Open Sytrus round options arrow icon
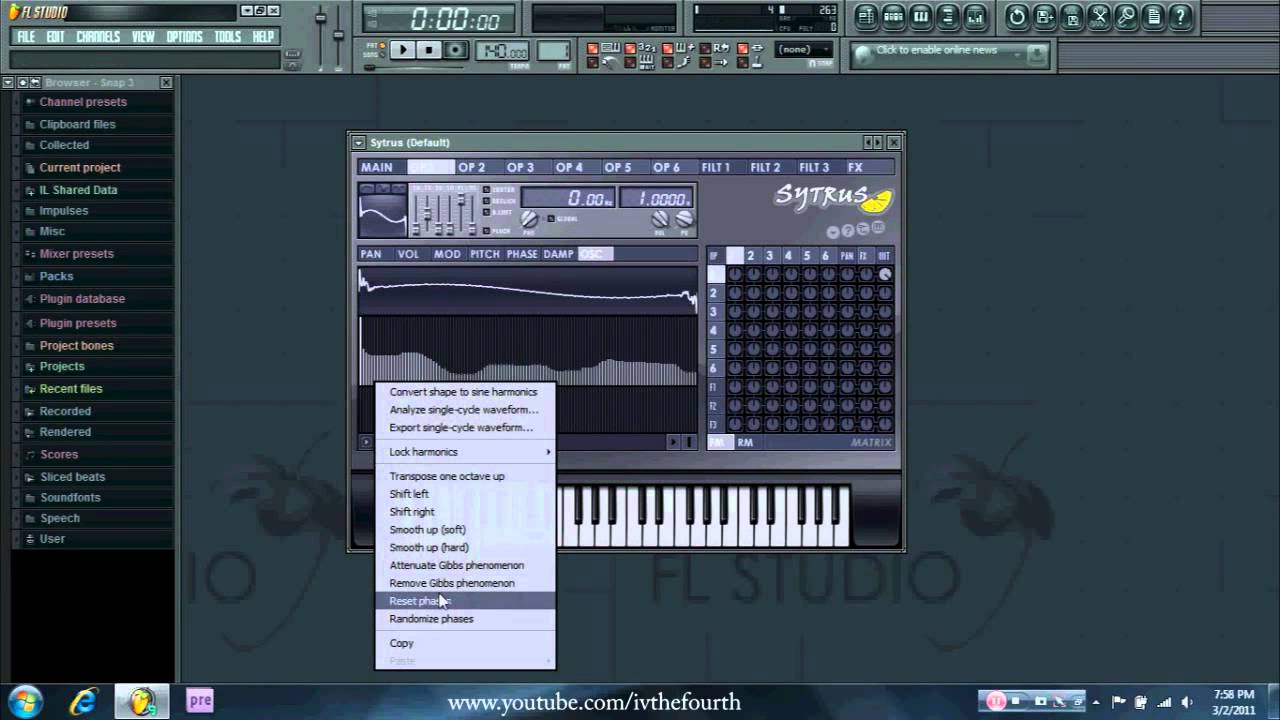 833,231
